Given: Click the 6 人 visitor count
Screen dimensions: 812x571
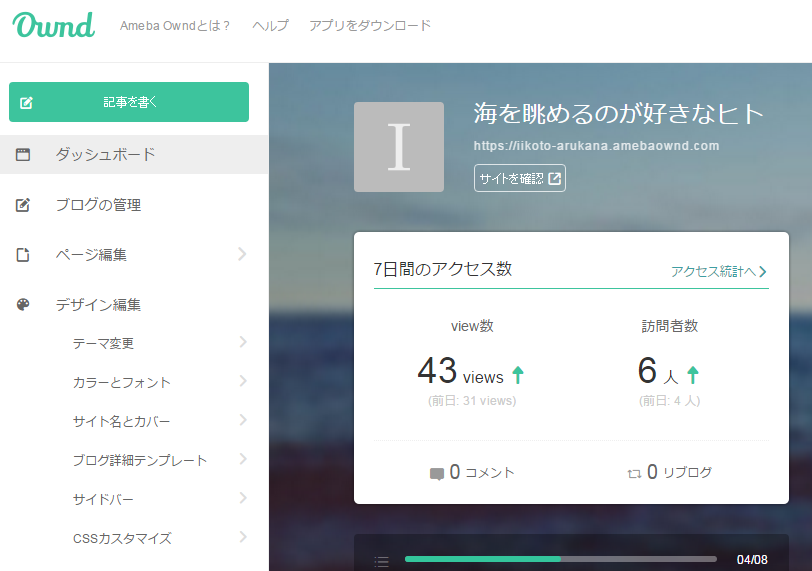Looking at the screenshot, I should pyautogui.click(x=658, y=371).
